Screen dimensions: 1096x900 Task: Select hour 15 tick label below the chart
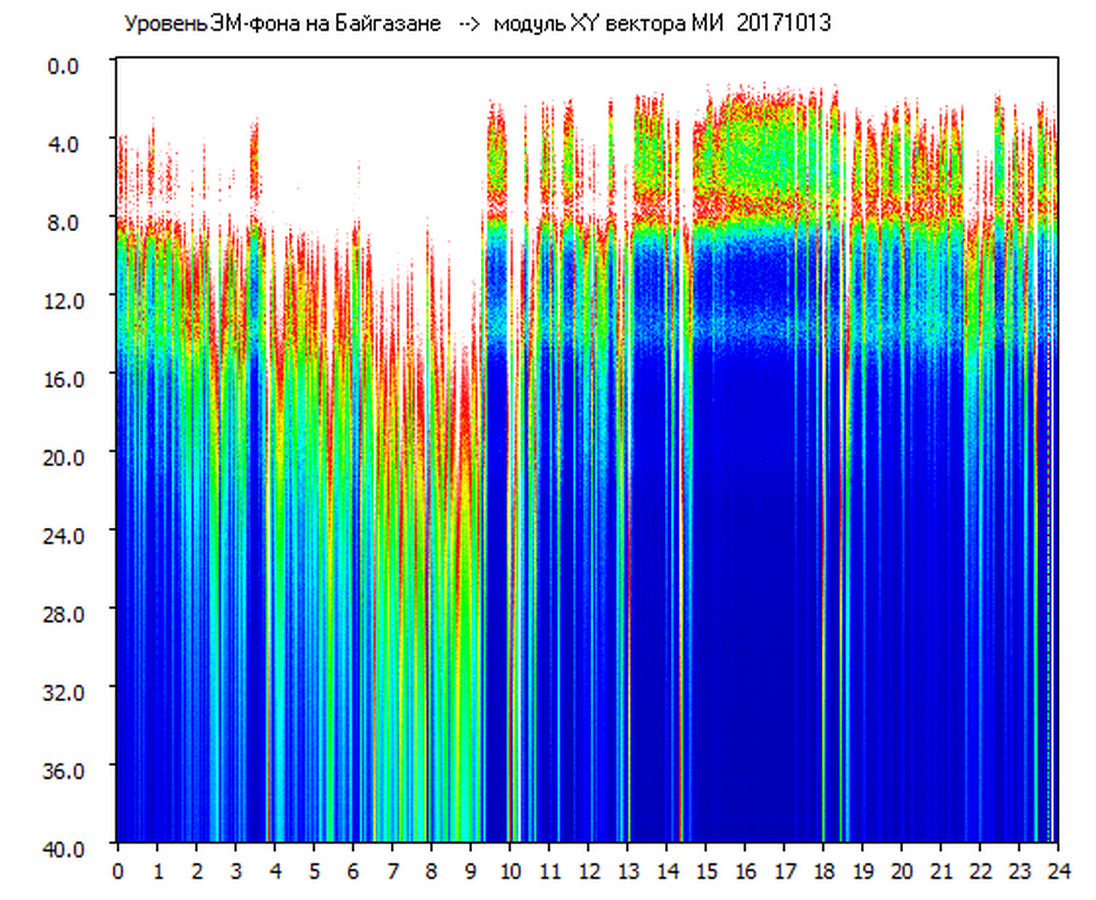tap(706, 871)
